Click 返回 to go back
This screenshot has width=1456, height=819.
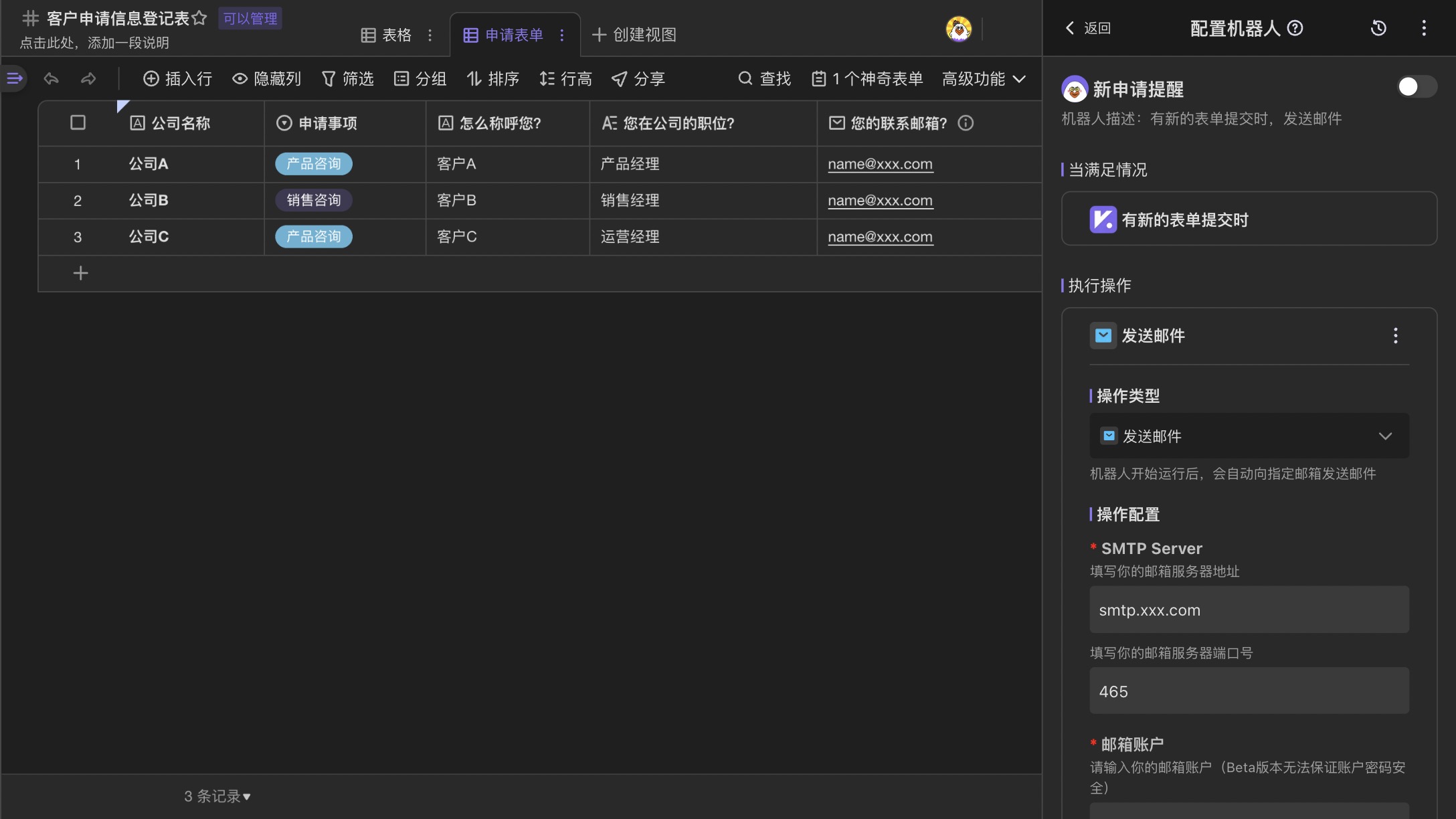point(1088,28)
